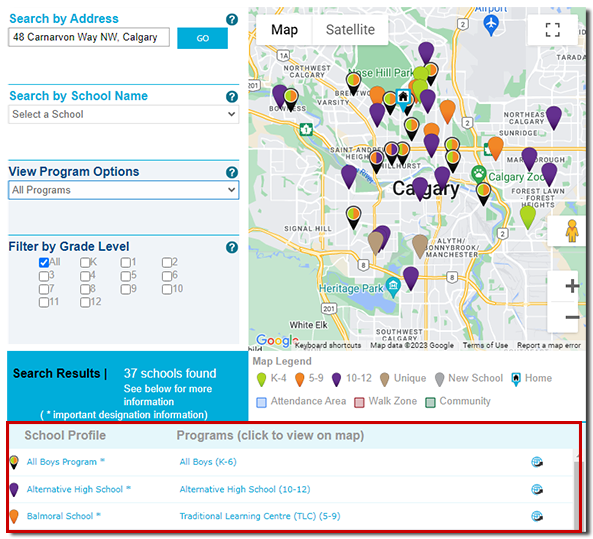Image resolution: width=593 pixels, height=539 pixels.
Task: Switch to Map view tab
Action: point(284,30)
